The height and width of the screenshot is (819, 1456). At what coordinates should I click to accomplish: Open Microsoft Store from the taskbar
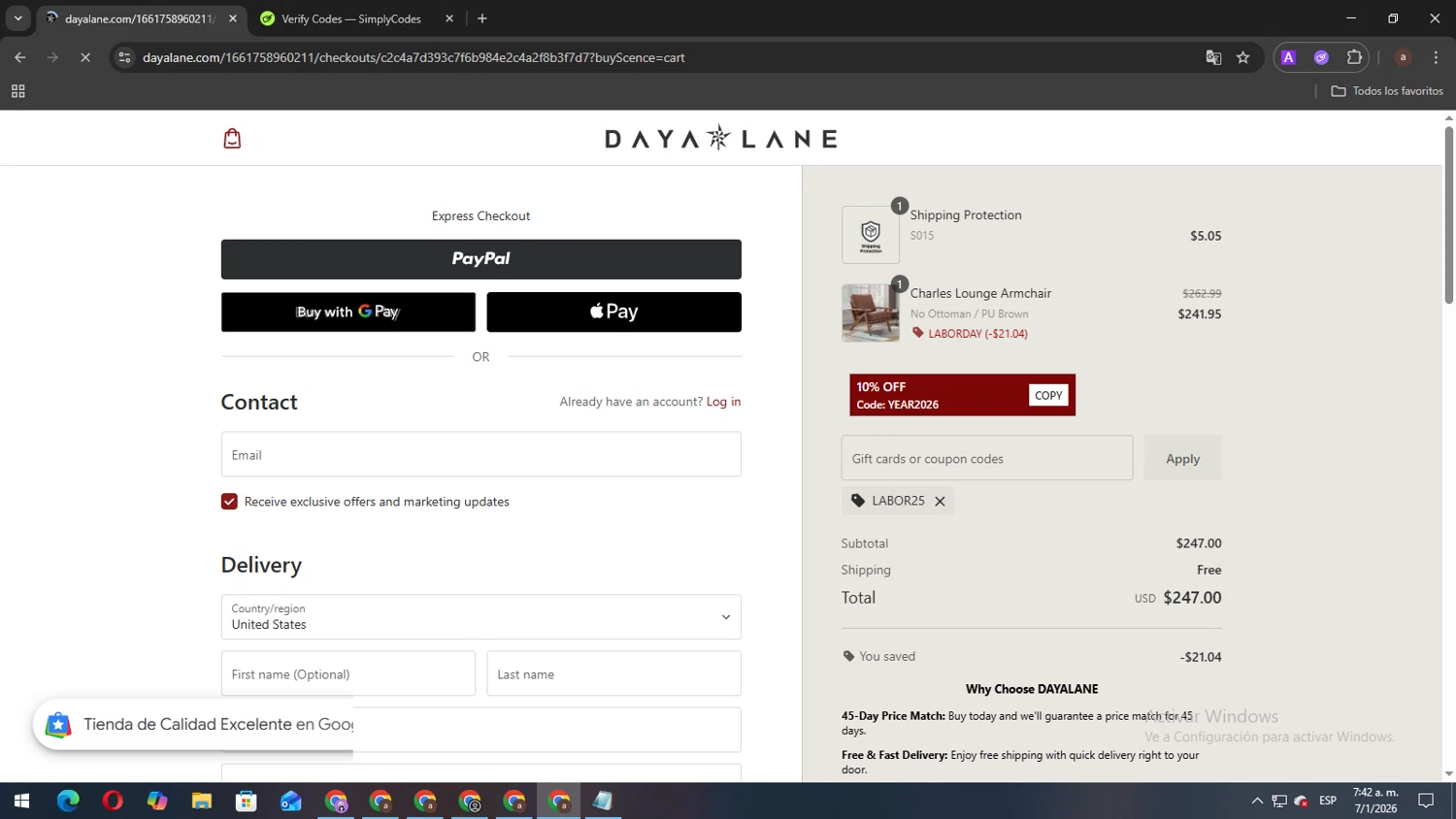[247, 802]
